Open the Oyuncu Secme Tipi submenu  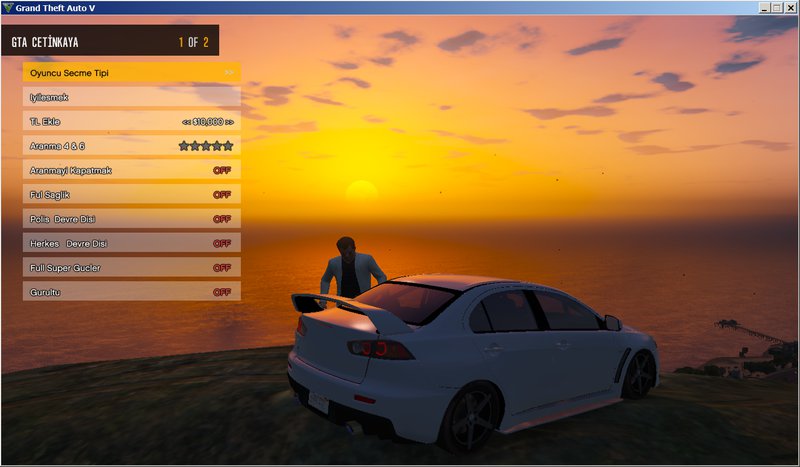(132, 72)
